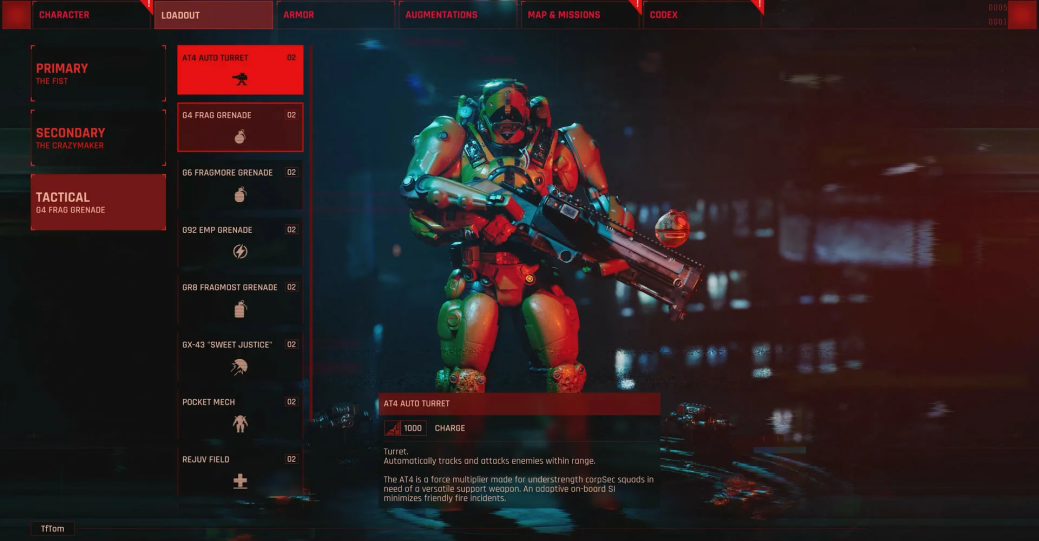Click the charge cost icon beside 1000
Screen dimensions: 1039x541
pos(393,428)
